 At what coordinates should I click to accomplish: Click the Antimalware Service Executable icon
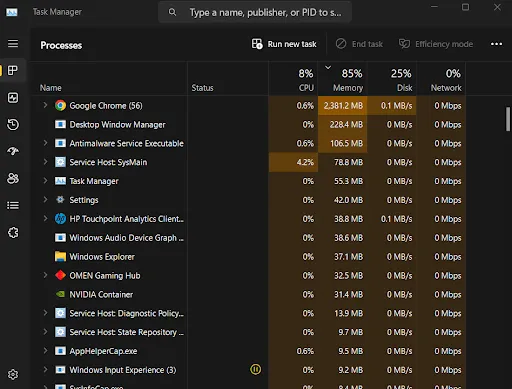click(60, 143)
